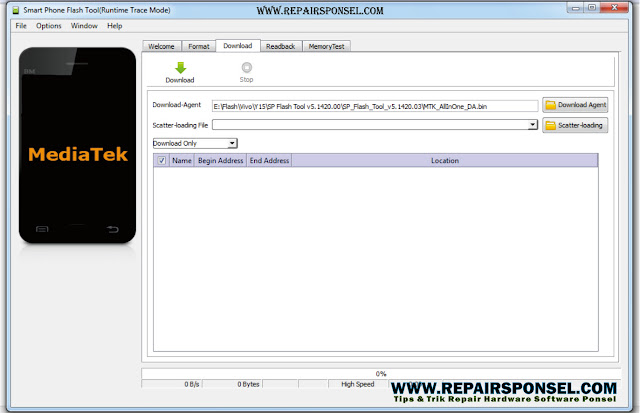Click the End Address column header
The image size is (640, 413).
coord(269,160)
